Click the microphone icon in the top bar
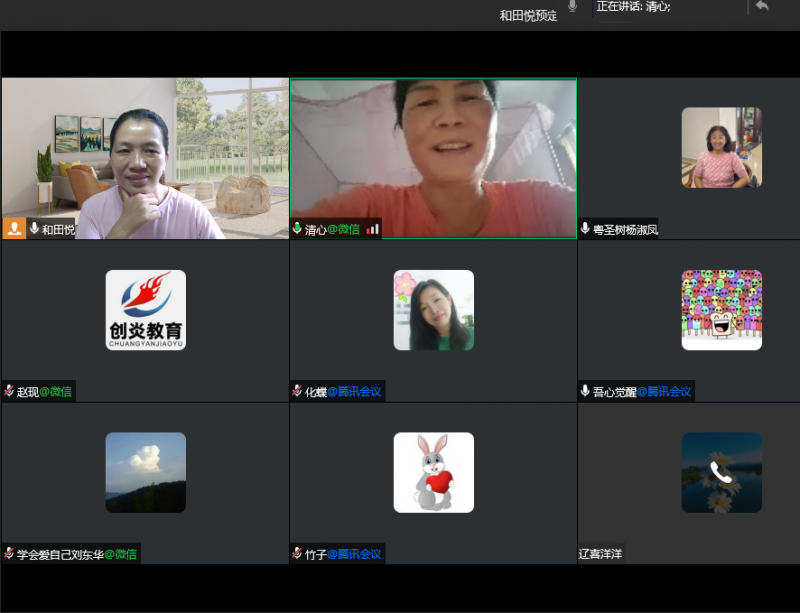The image size is (800, 613). pos(573,7)
